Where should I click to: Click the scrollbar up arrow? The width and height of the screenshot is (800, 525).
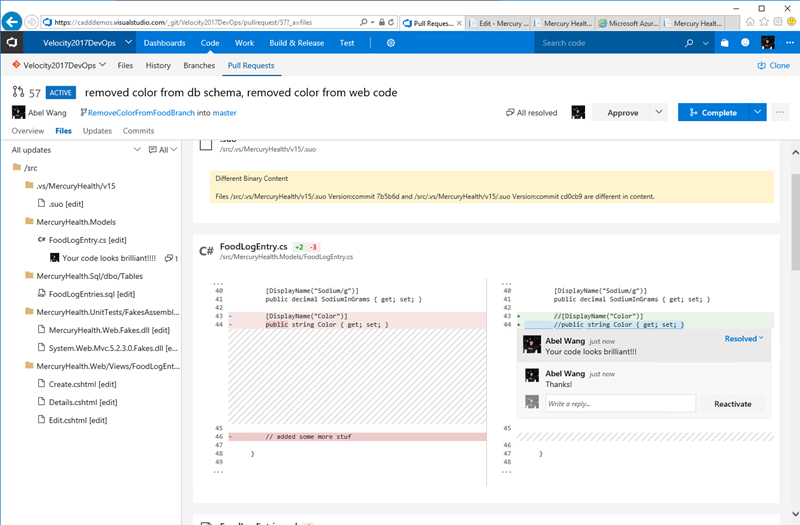point(795,152)
